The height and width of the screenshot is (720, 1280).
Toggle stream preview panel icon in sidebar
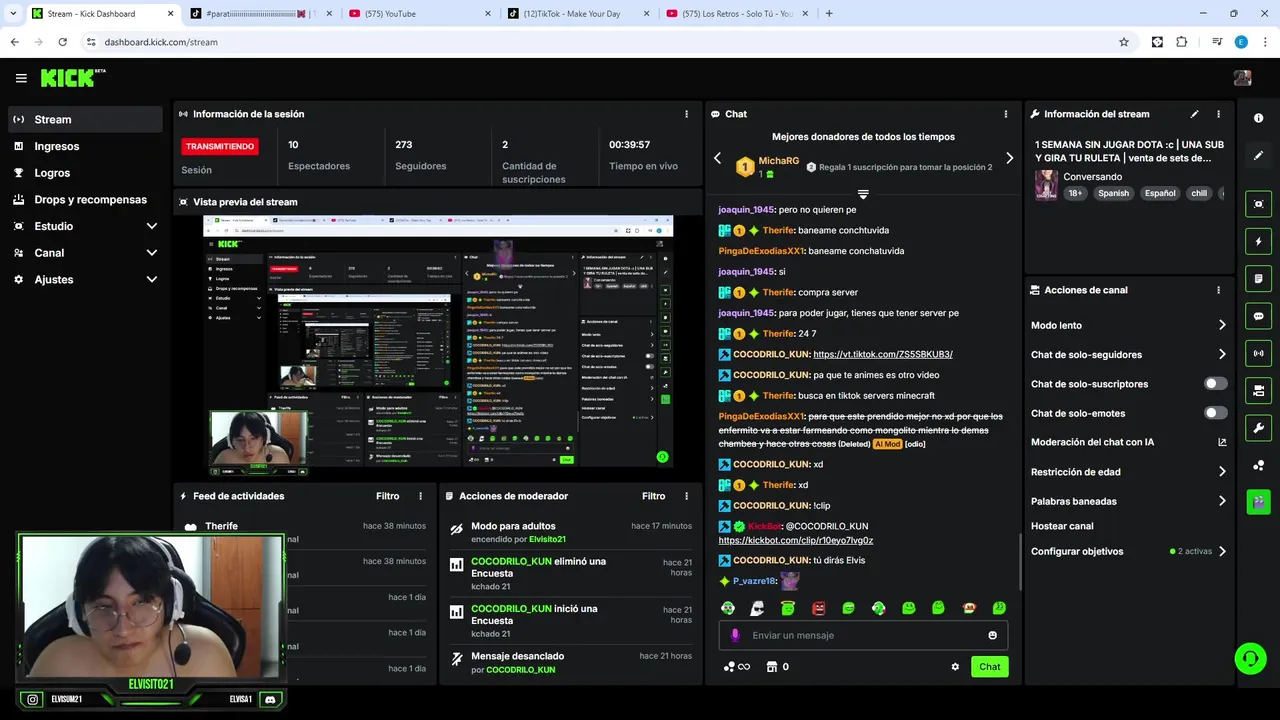click(x=1258, y=204)
